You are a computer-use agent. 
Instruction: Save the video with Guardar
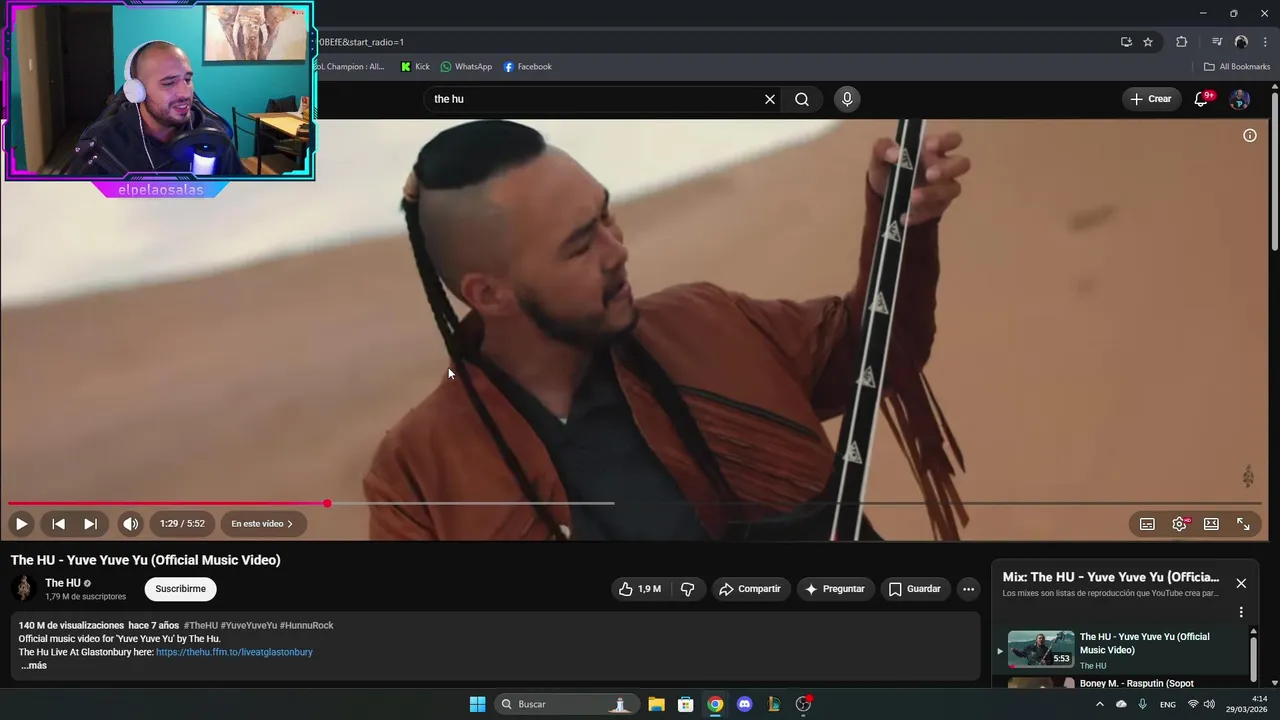point(915,589)
